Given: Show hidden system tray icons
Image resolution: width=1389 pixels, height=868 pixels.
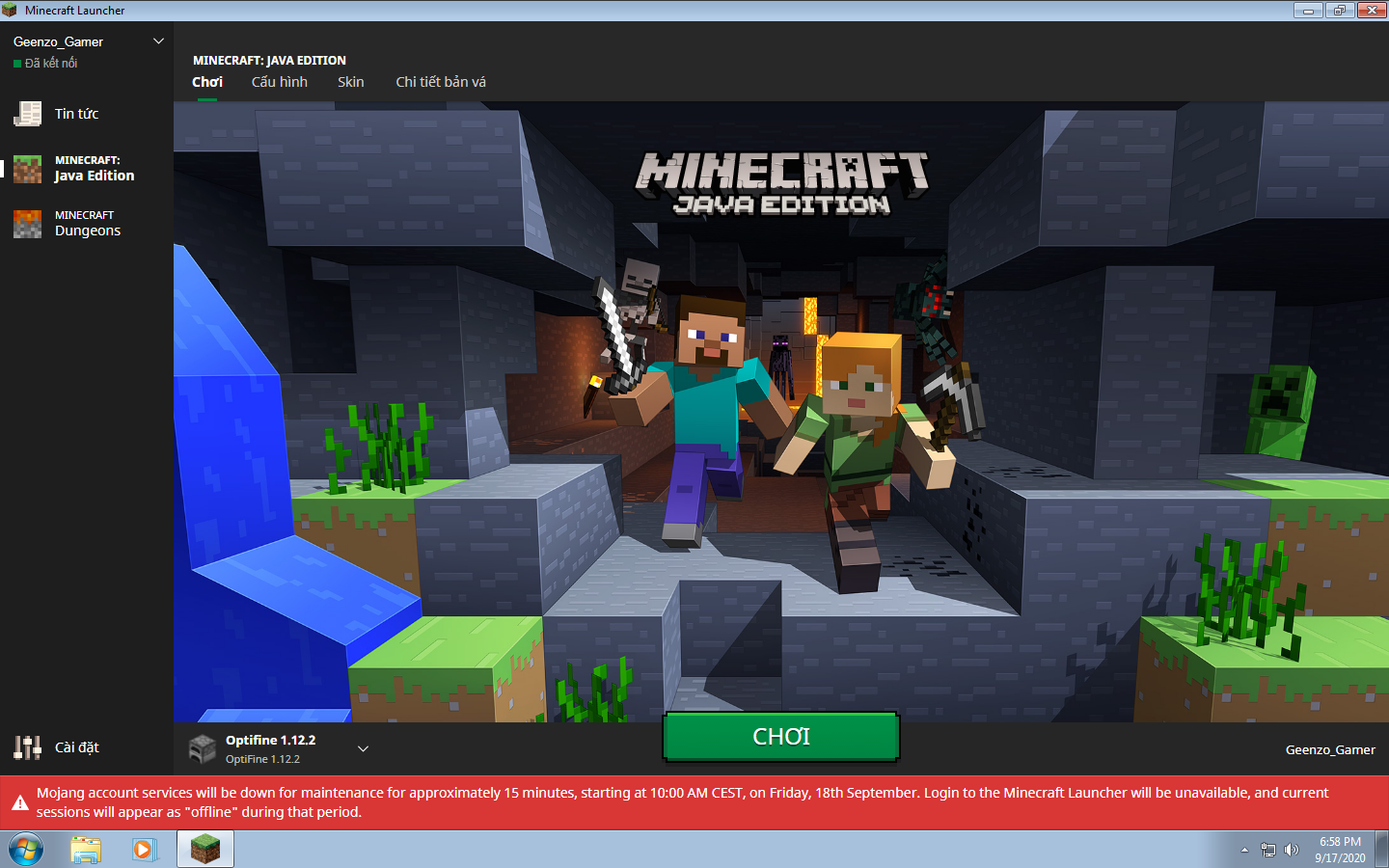Looking at the screenshot, I should point(1244,850).
